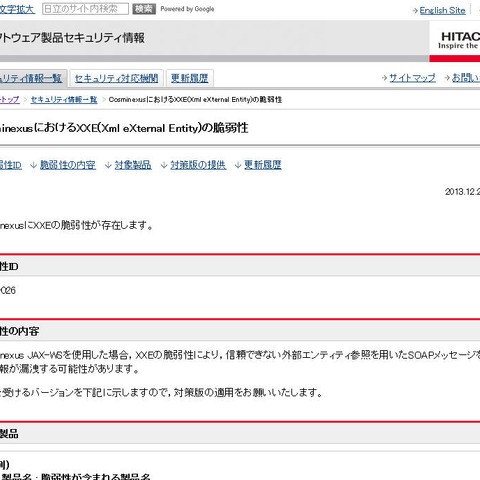This screenshot has height=480, width=480.
Task: Click the sentence XXEの脆弱性が存在します
Action: point(77,225)
